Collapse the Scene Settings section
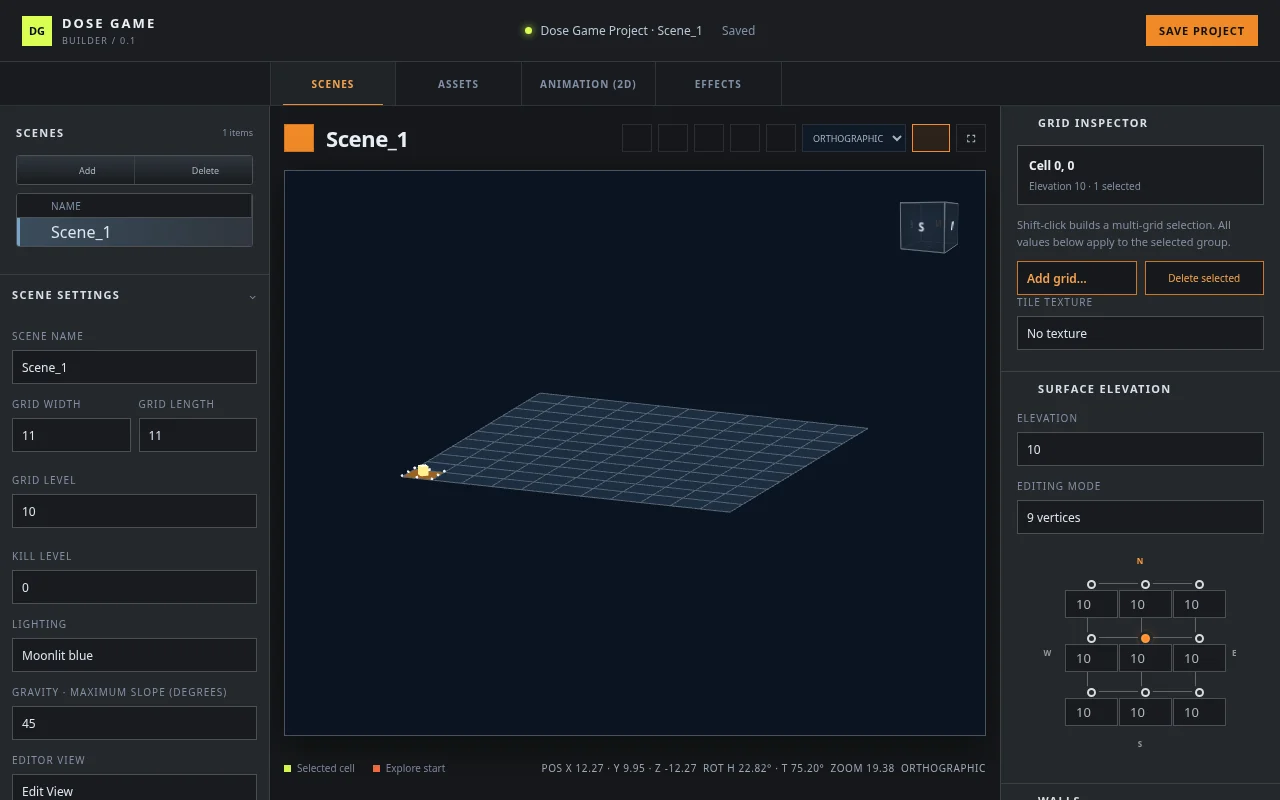Viewport: 1280px width, 800px height. tap(252, 296)
